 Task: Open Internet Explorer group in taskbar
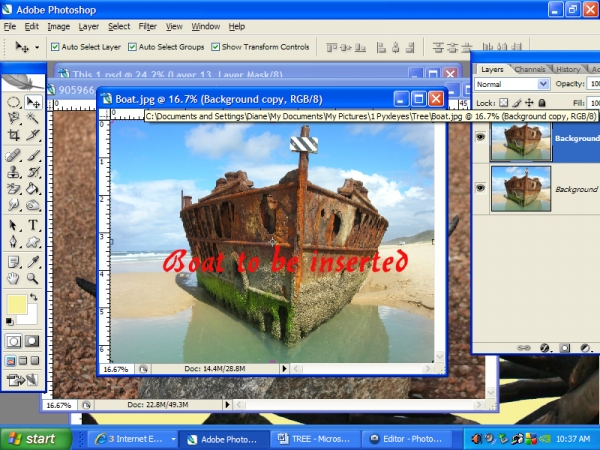point(132,439)
